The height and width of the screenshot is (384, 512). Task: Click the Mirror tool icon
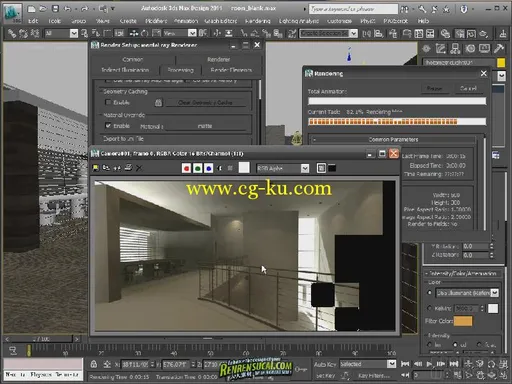tap(367, 33)
